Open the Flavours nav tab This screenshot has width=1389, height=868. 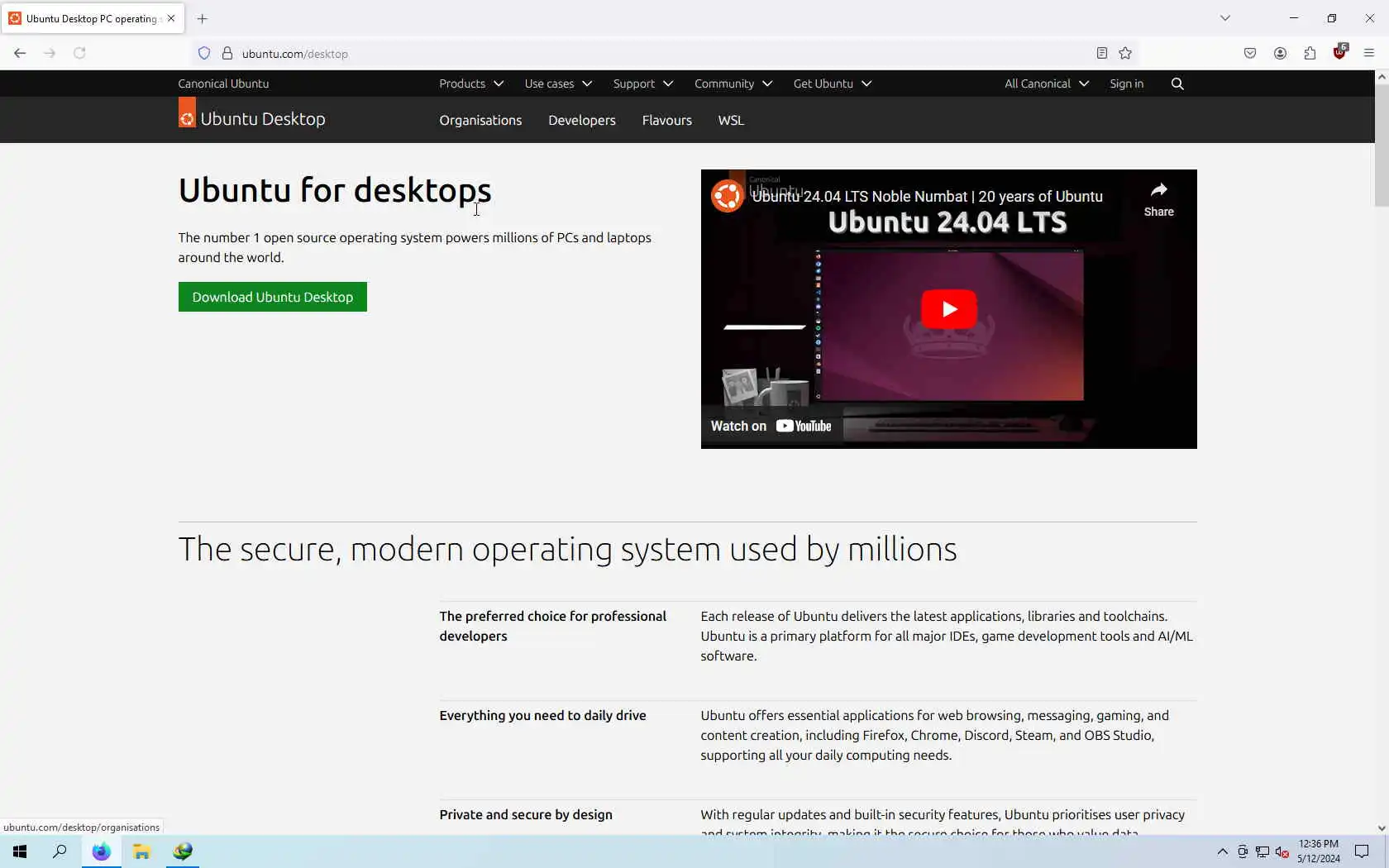(667, 120)
